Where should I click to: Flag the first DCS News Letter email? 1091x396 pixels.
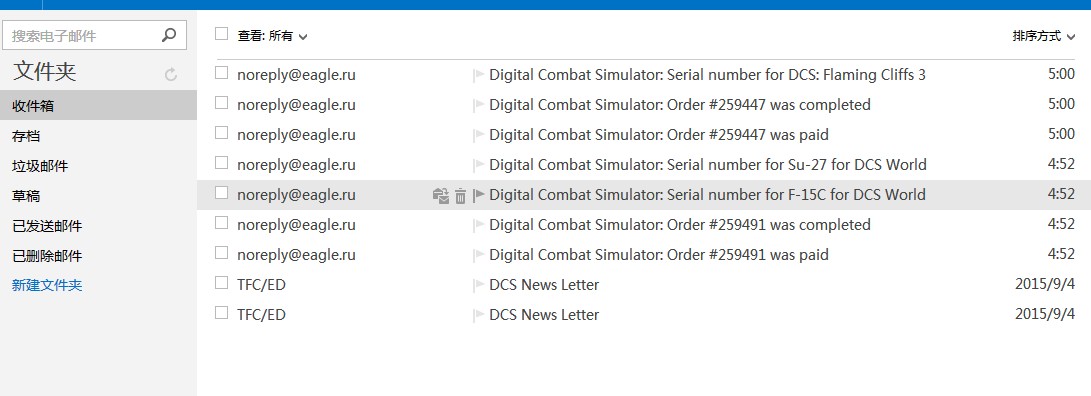pyautogui.click(x=479, y=285)
